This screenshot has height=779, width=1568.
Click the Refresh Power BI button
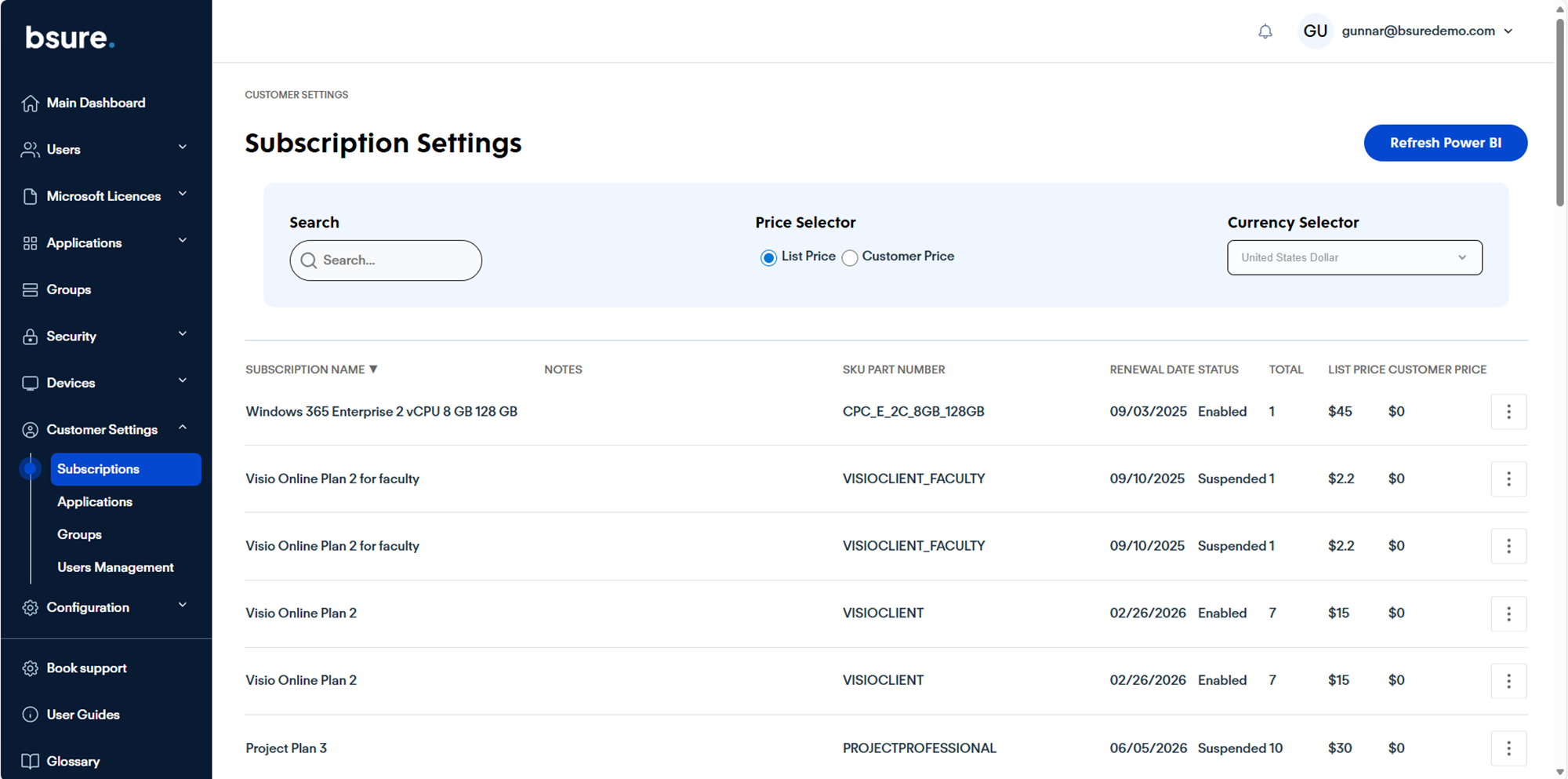[x=1445, y=143]
